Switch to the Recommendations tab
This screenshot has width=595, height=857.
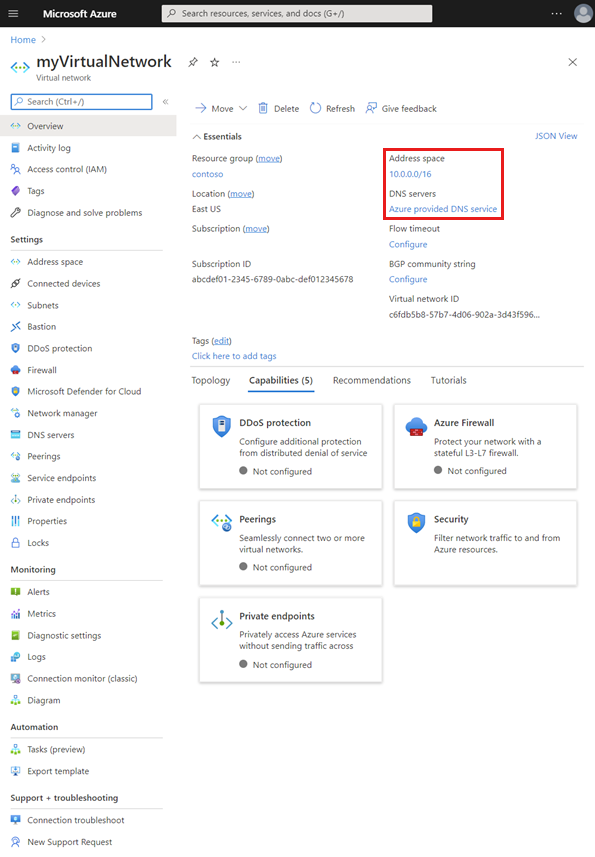(372, 380)
